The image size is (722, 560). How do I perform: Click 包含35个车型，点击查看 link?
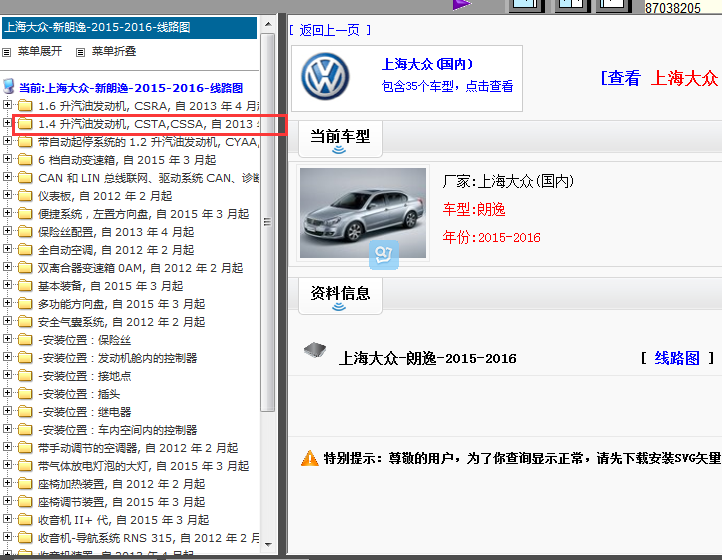[447, 86]
